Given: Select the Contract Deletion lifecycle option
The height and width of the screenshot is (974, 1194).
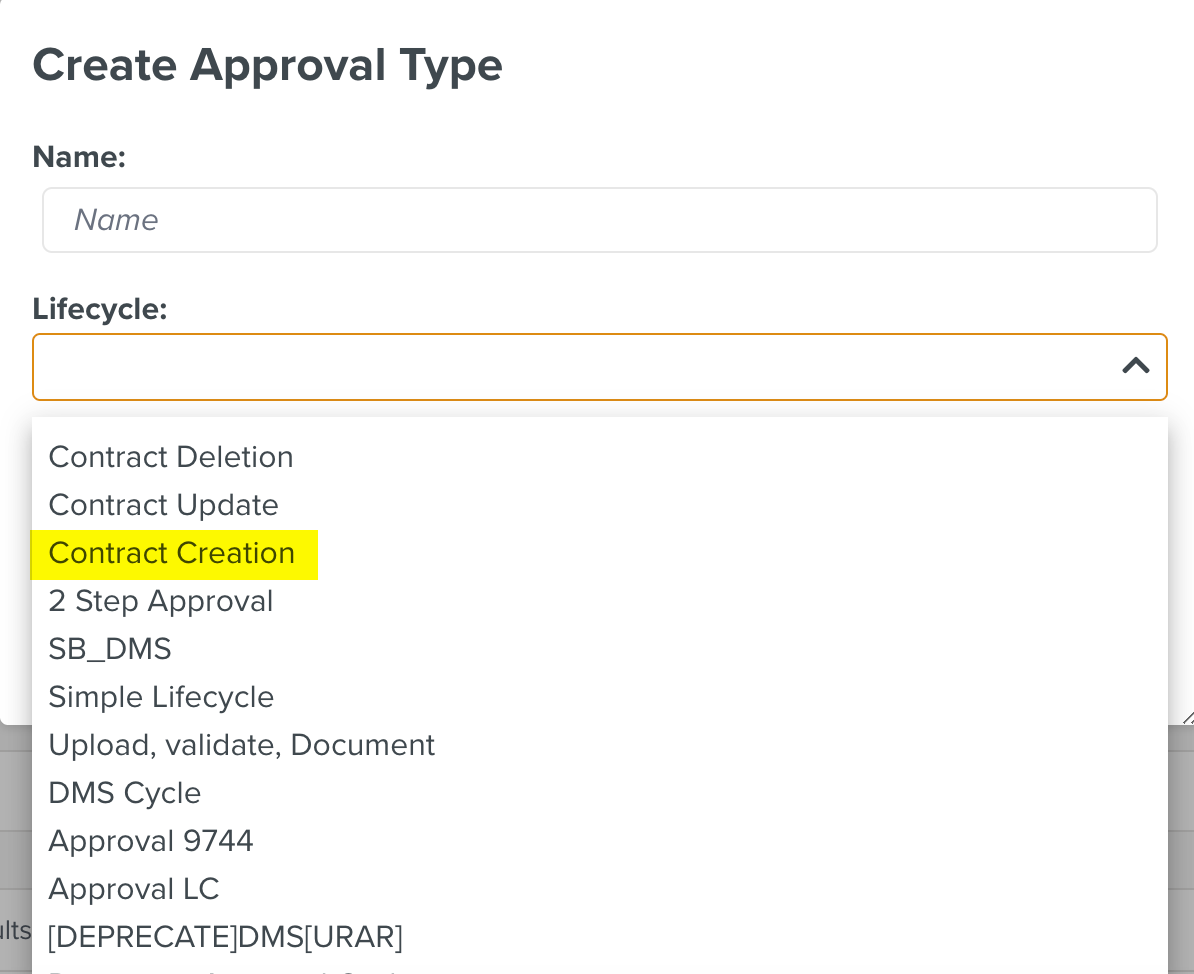Looking at the screenshot, I should pos(171,457).
